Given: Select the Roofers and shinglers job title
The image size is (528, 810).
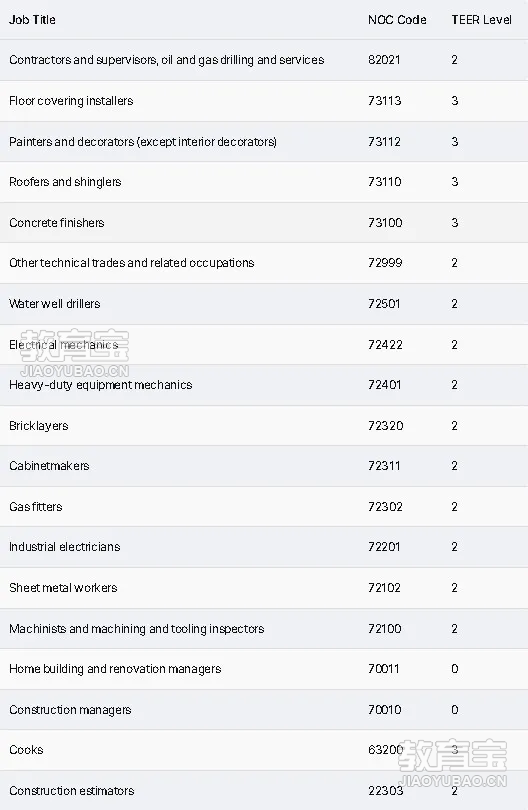Looking at the screenshot, I should tap(65, 182).
